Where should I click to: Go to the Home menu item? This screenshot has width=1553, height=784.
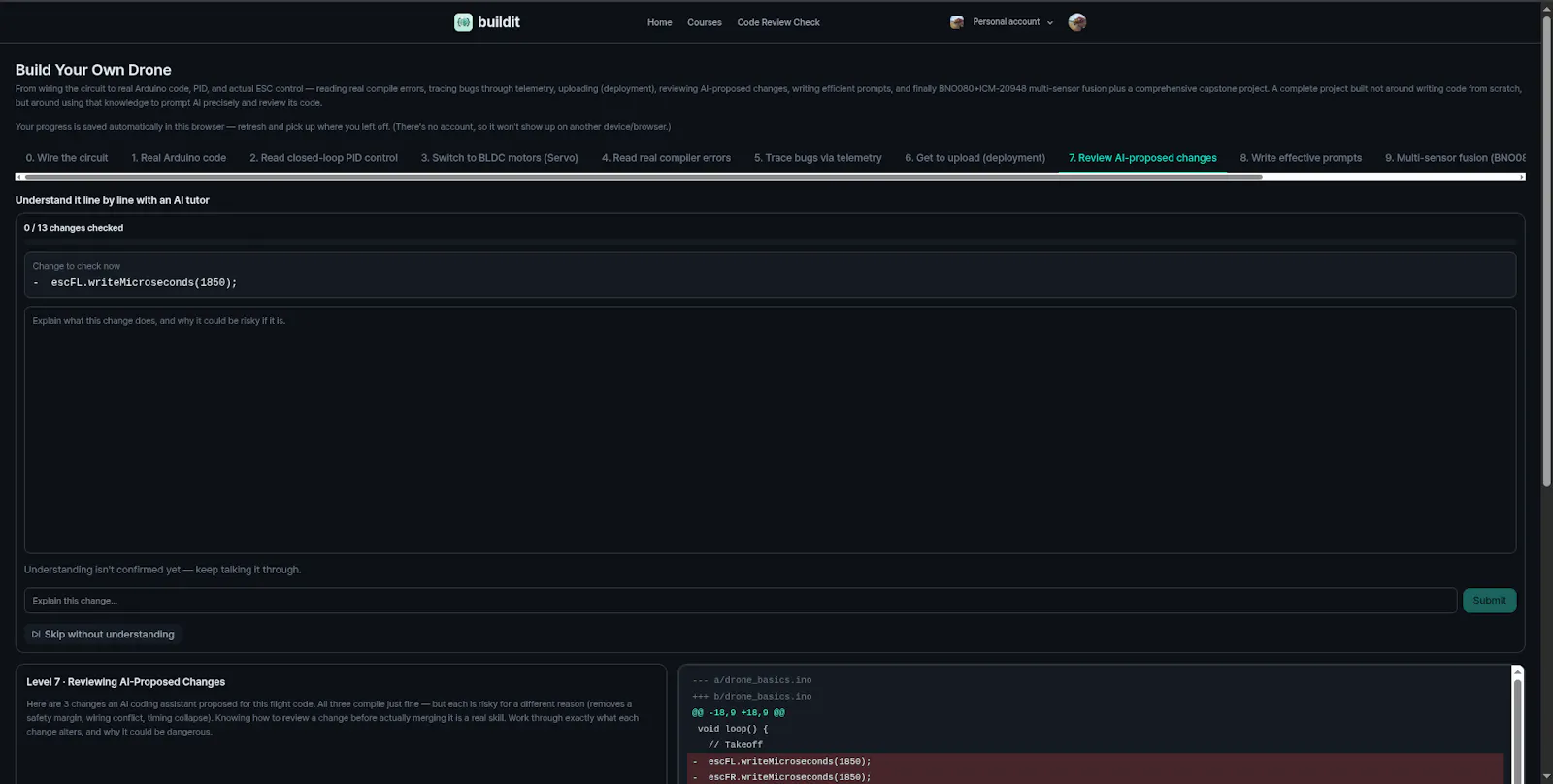click(x=660, y=22)
